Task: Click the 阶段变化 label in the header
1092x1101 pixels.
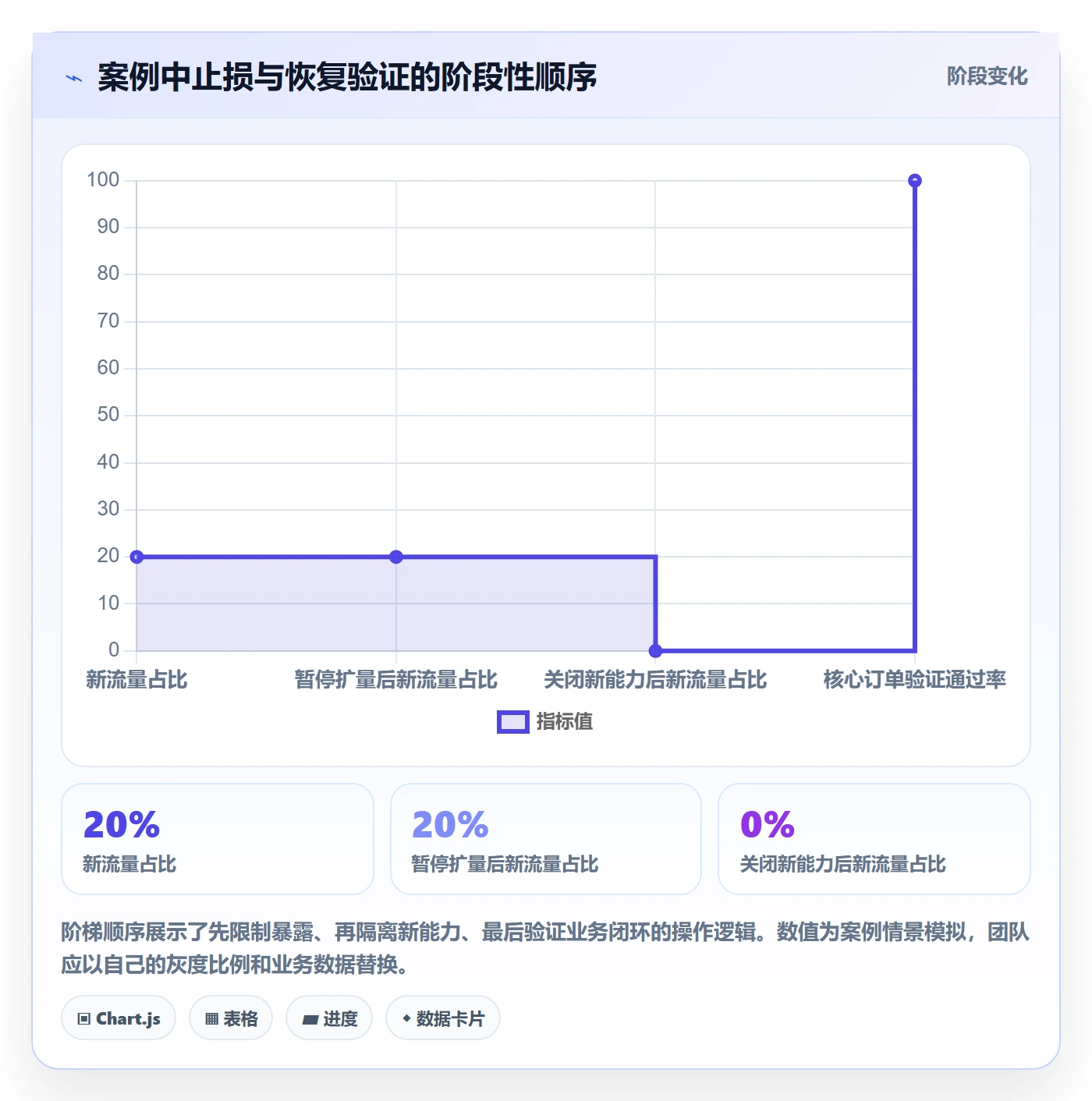Action: click(987, 76)
